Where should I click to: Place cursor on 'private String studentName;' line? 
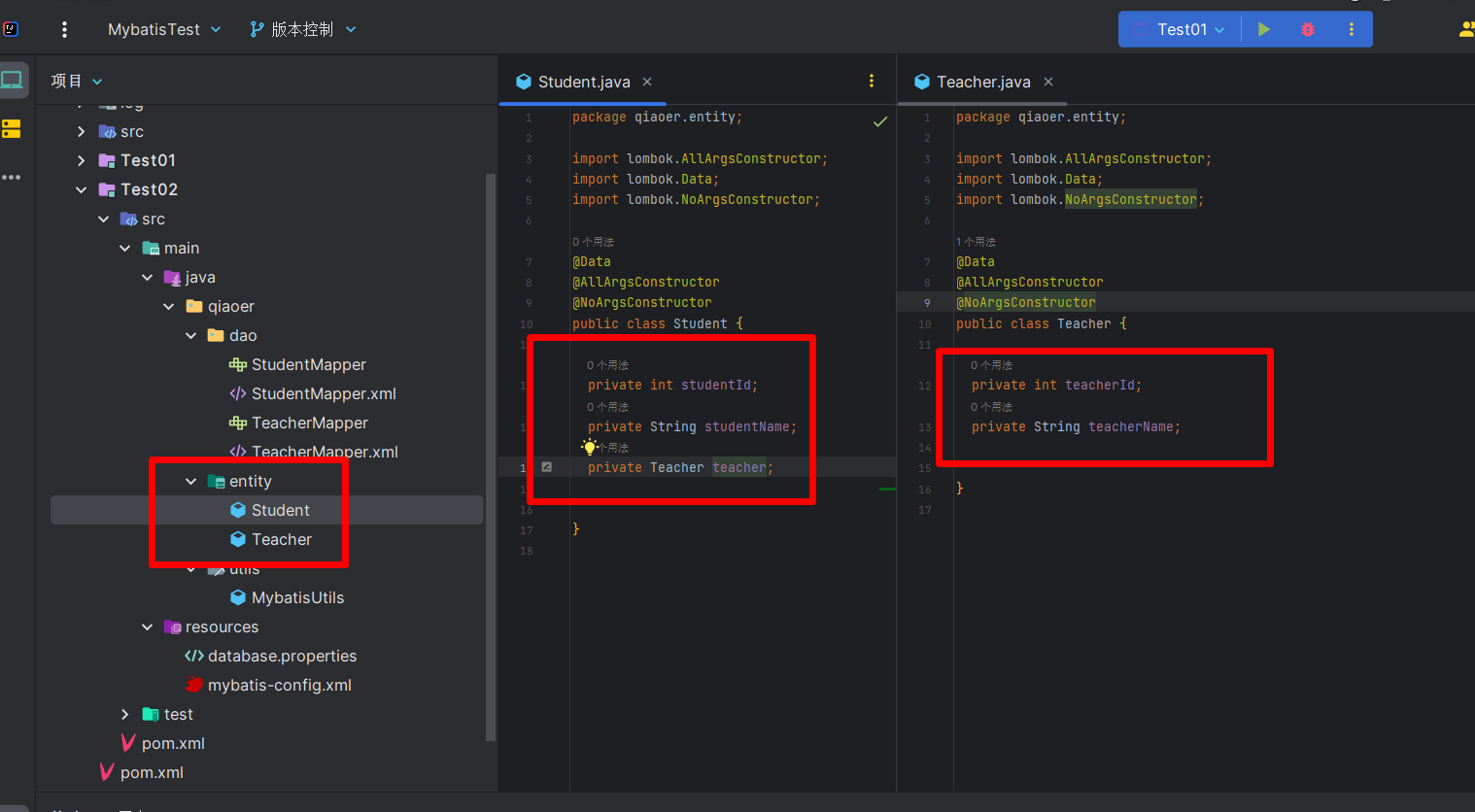(692, 427)
